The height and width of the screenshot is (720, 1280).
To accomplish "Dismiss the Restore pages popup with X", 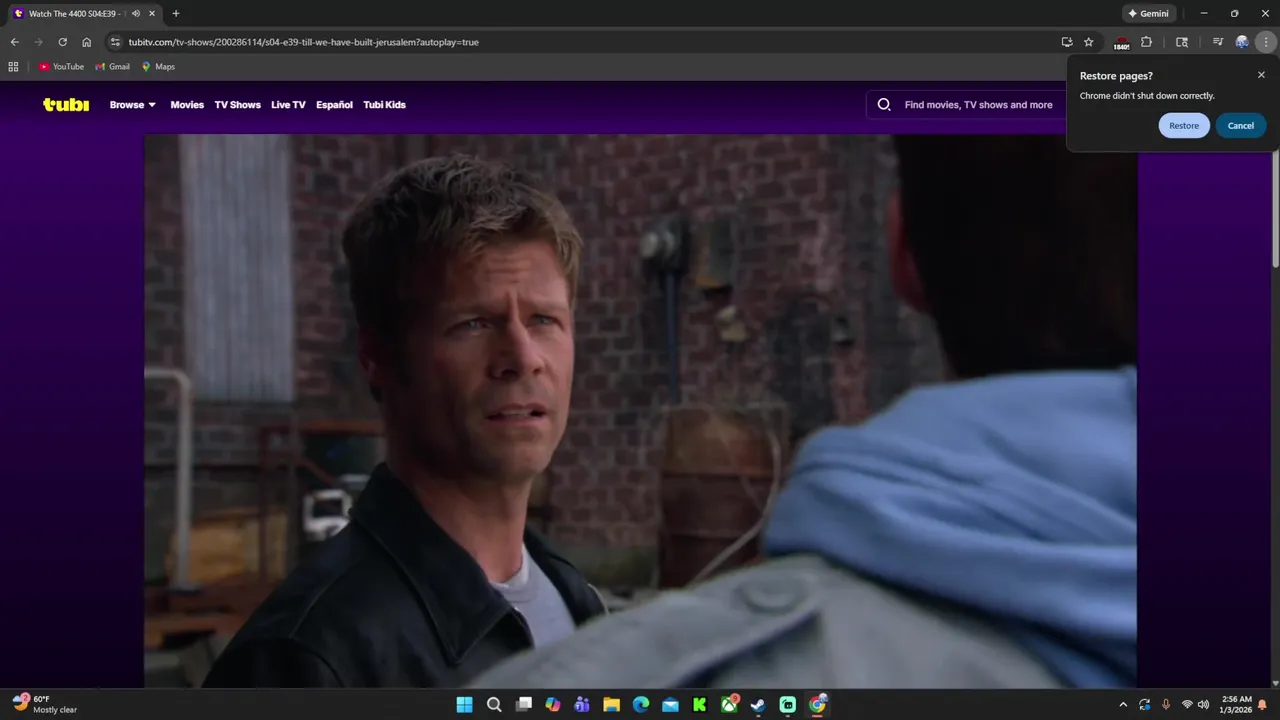I will coord(1261,75).
